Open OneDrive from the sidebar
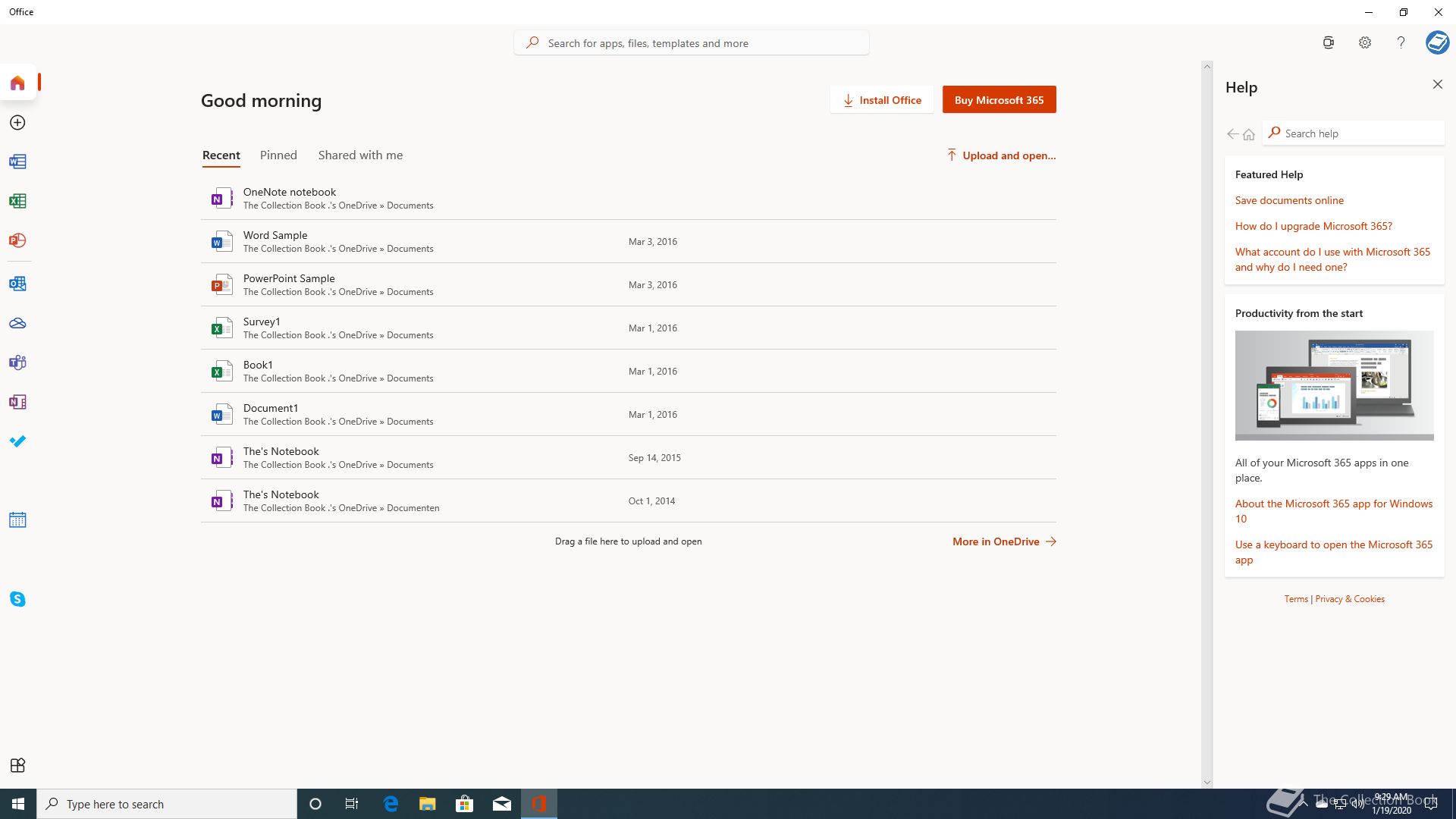1456x819 pixels. 17,323
